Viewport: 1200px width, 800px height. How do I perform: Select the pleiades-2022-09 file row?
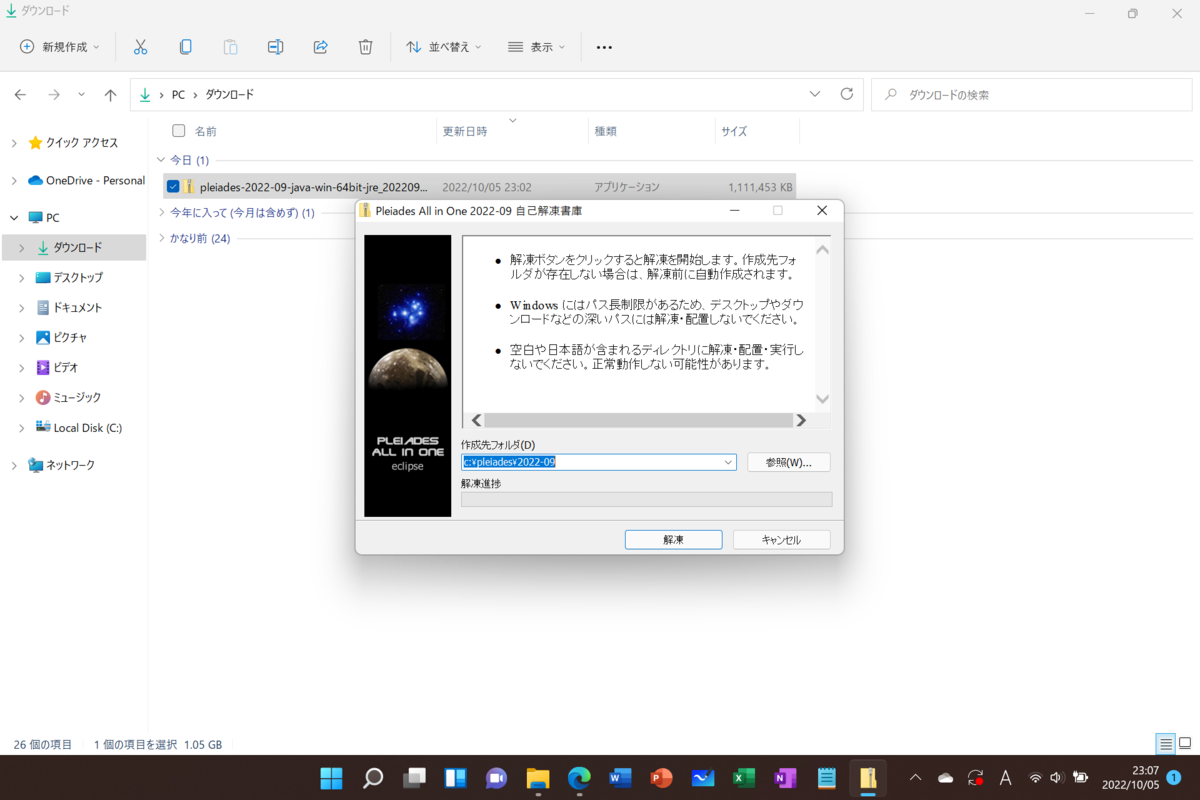click(479, 186)
